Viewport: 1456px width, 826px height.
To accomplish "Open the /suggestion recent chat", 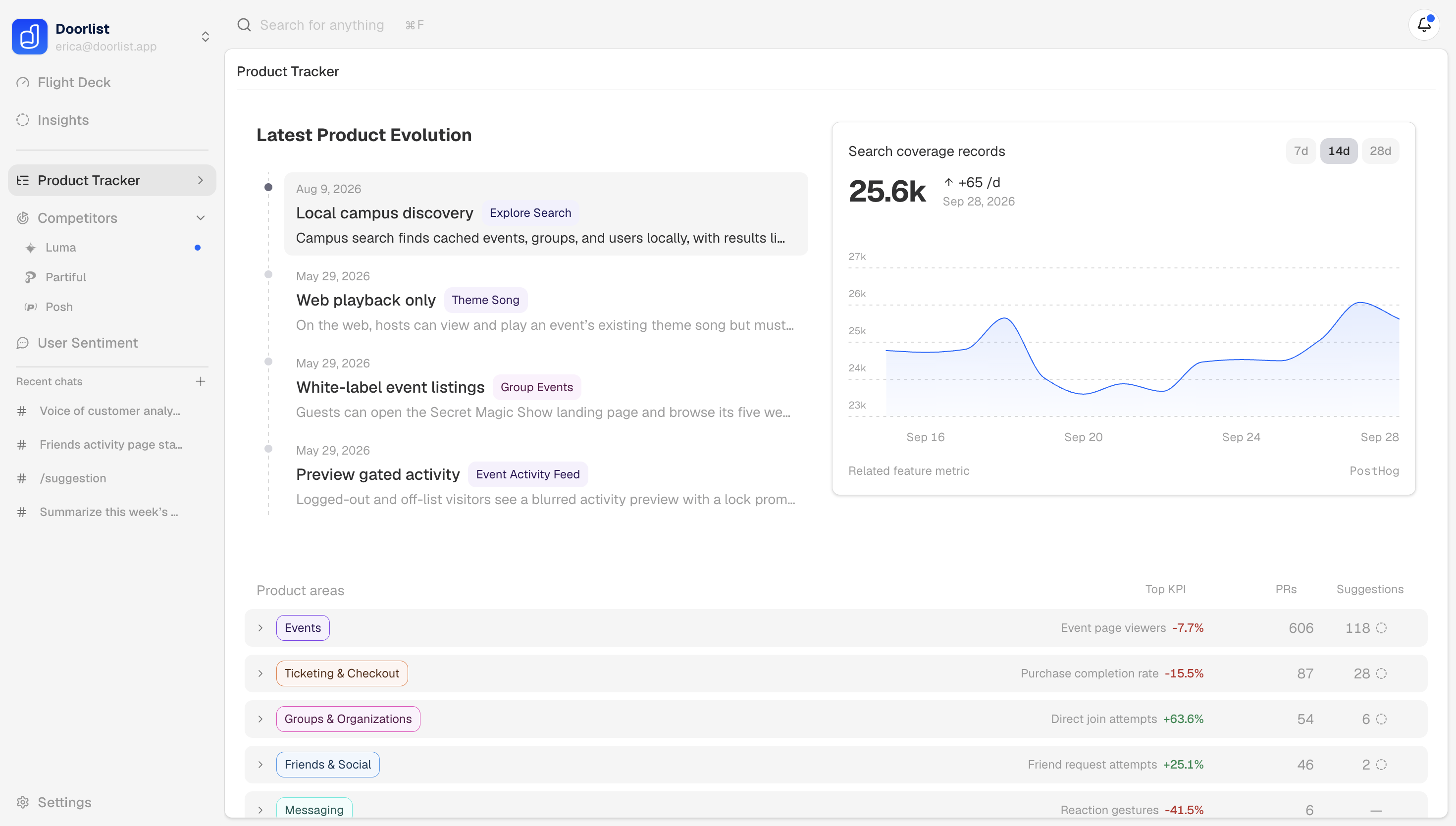I will click(x=73, y=478).
